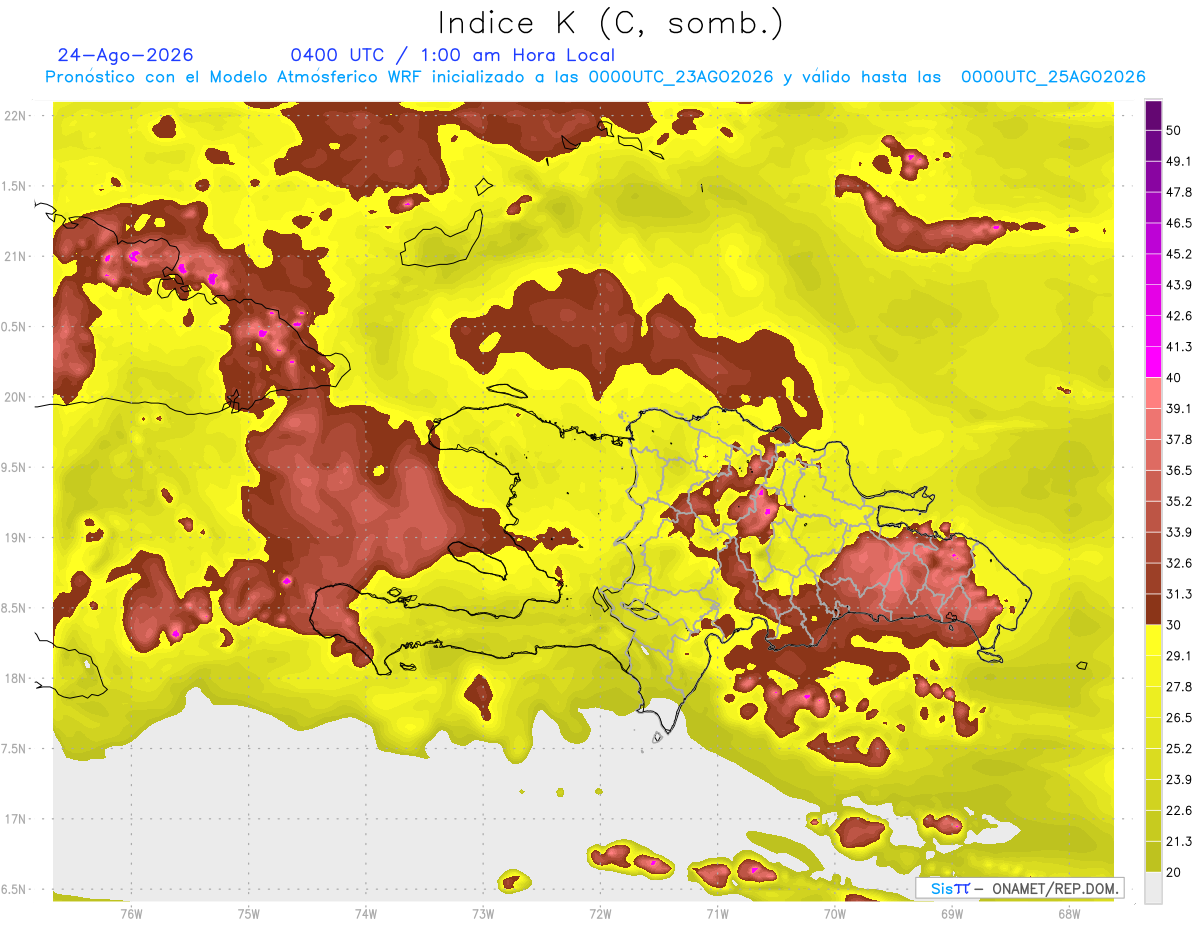Click the "18N" latitude label
Viewport: 1200px width, 927px height.
16,679
